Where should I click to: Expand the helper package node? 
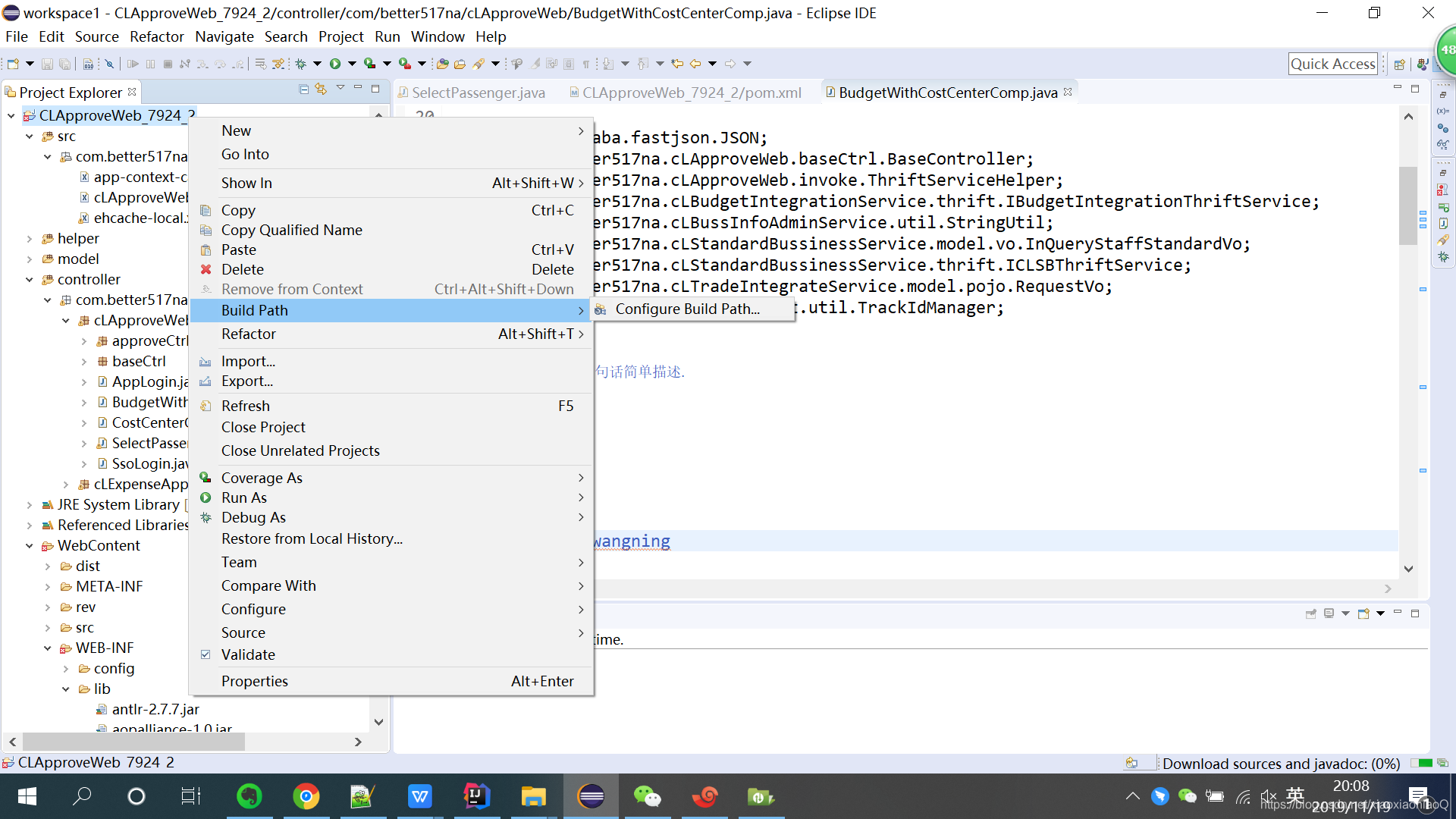(x=30, y=238)
